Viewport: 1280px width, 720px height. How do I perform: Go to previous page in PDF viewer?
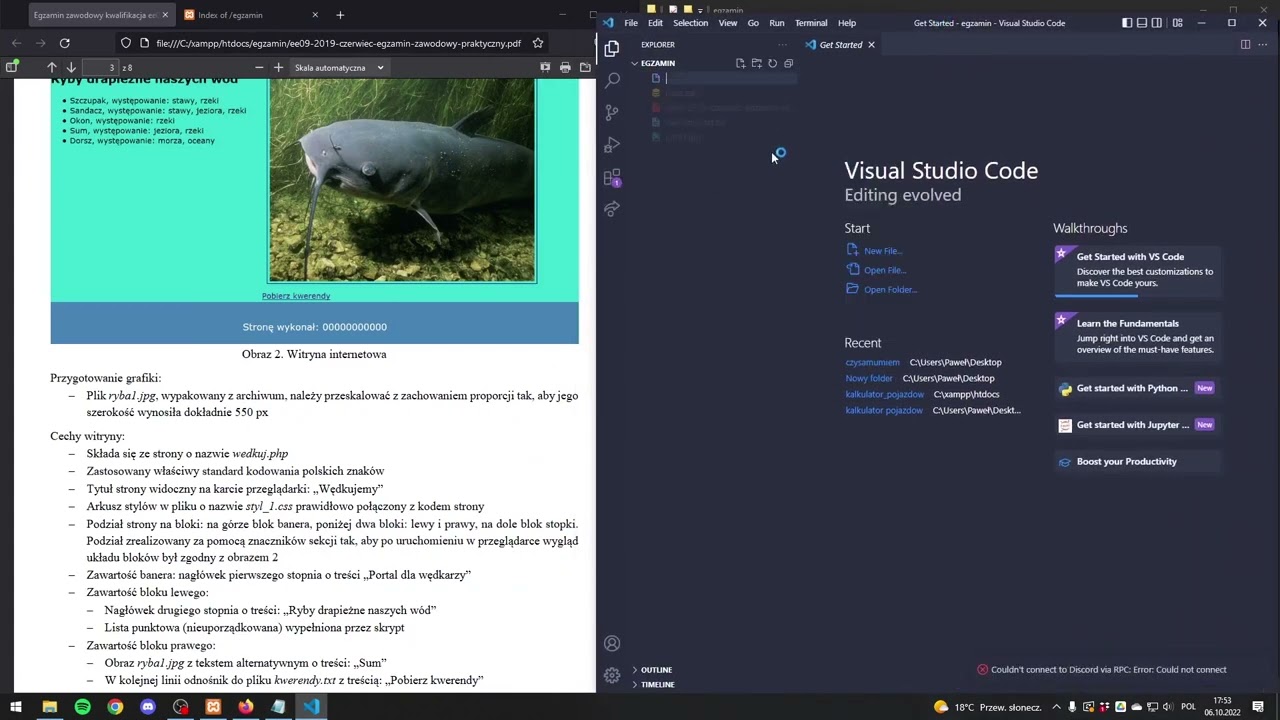tap(52, 67)
